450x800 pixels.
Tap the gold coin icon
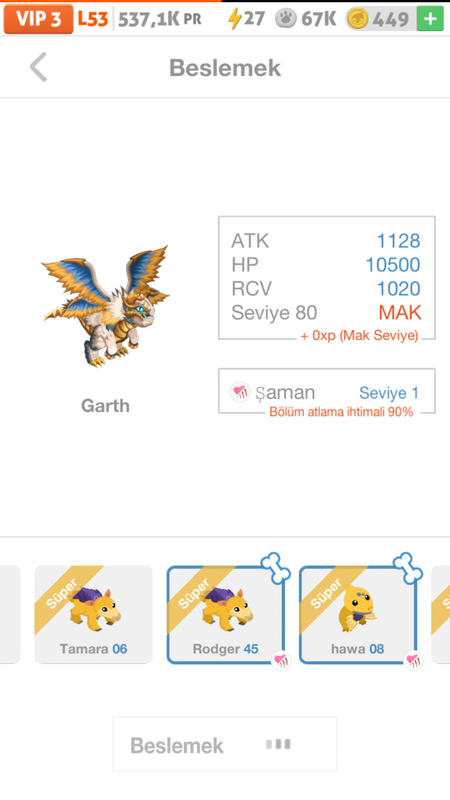(358, 19)
